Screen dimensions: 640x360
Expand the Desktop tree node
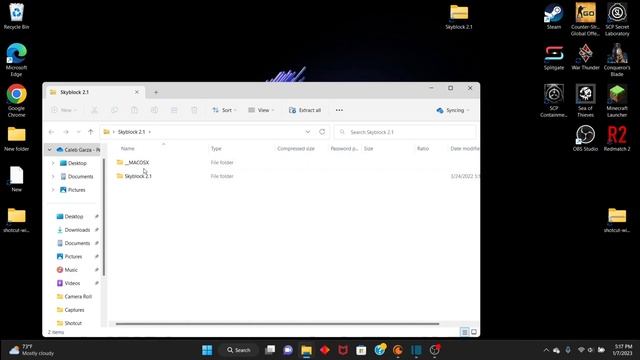click(x=53, y=163)
